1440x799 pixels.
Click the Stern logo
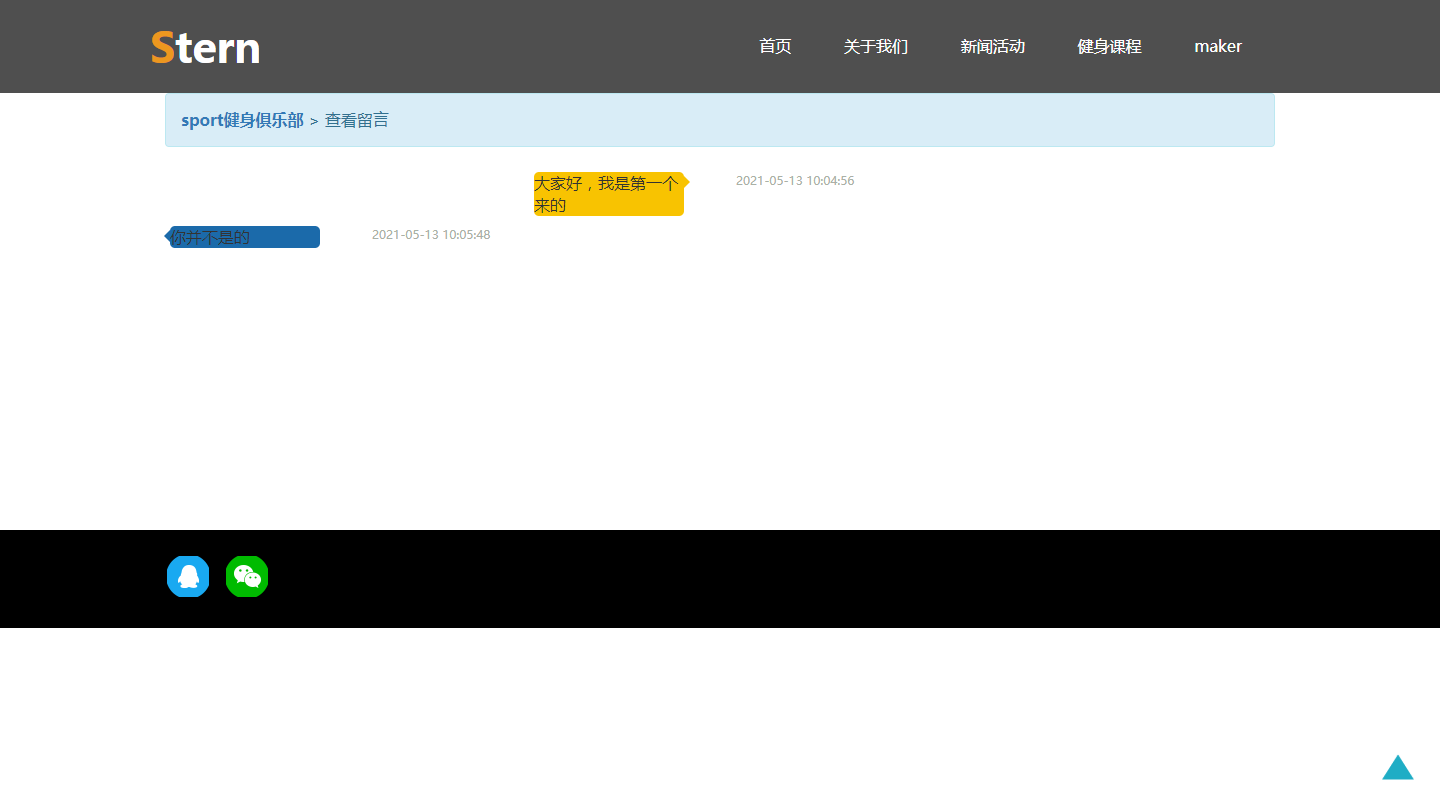[x=206, y=47]
